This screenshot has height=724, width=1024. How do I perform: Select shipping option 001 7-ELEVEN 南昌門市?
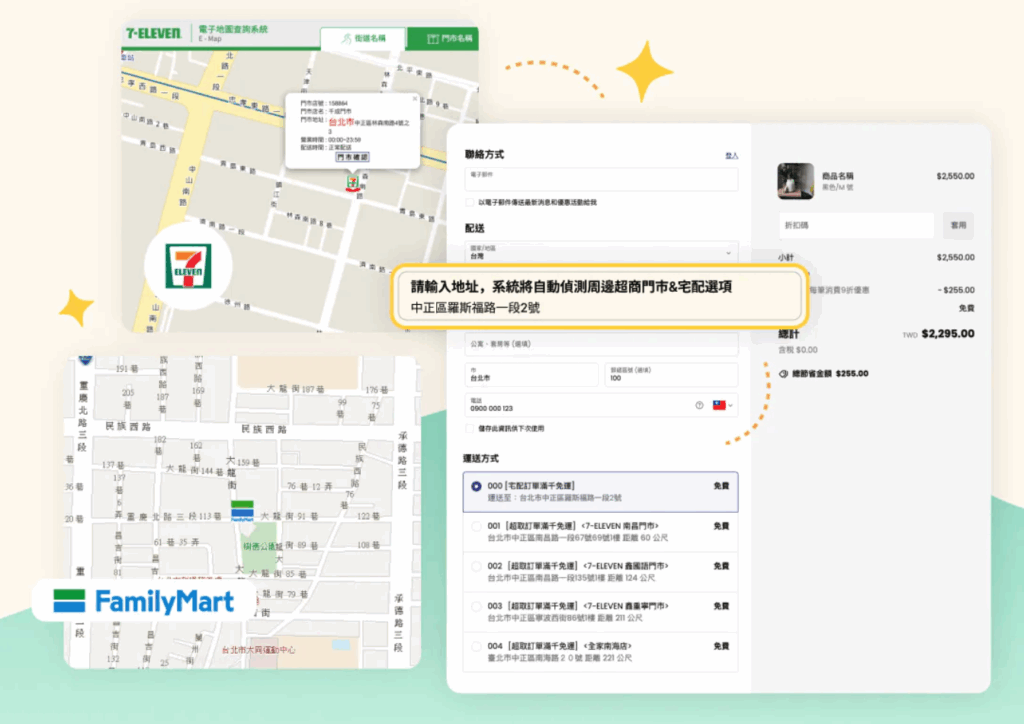601,532
